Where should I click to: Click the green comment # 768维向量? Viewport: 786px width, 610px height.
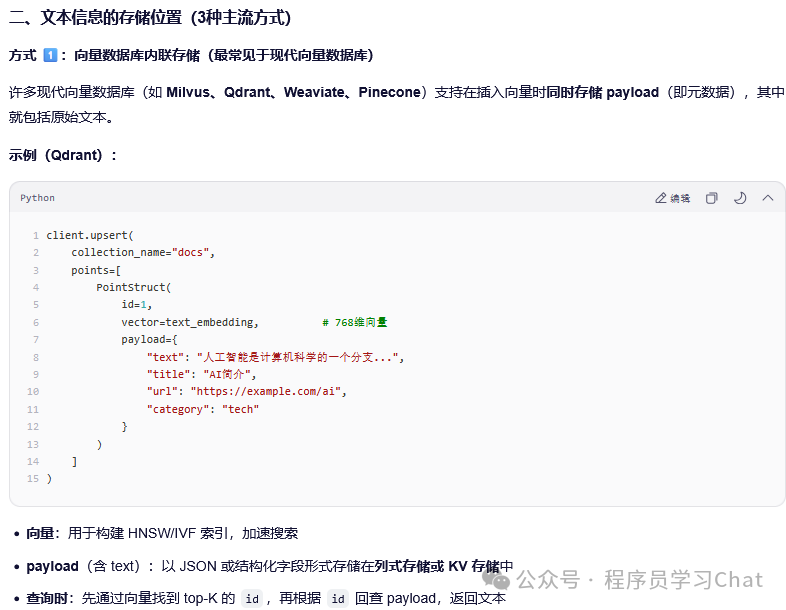(354, 322)
